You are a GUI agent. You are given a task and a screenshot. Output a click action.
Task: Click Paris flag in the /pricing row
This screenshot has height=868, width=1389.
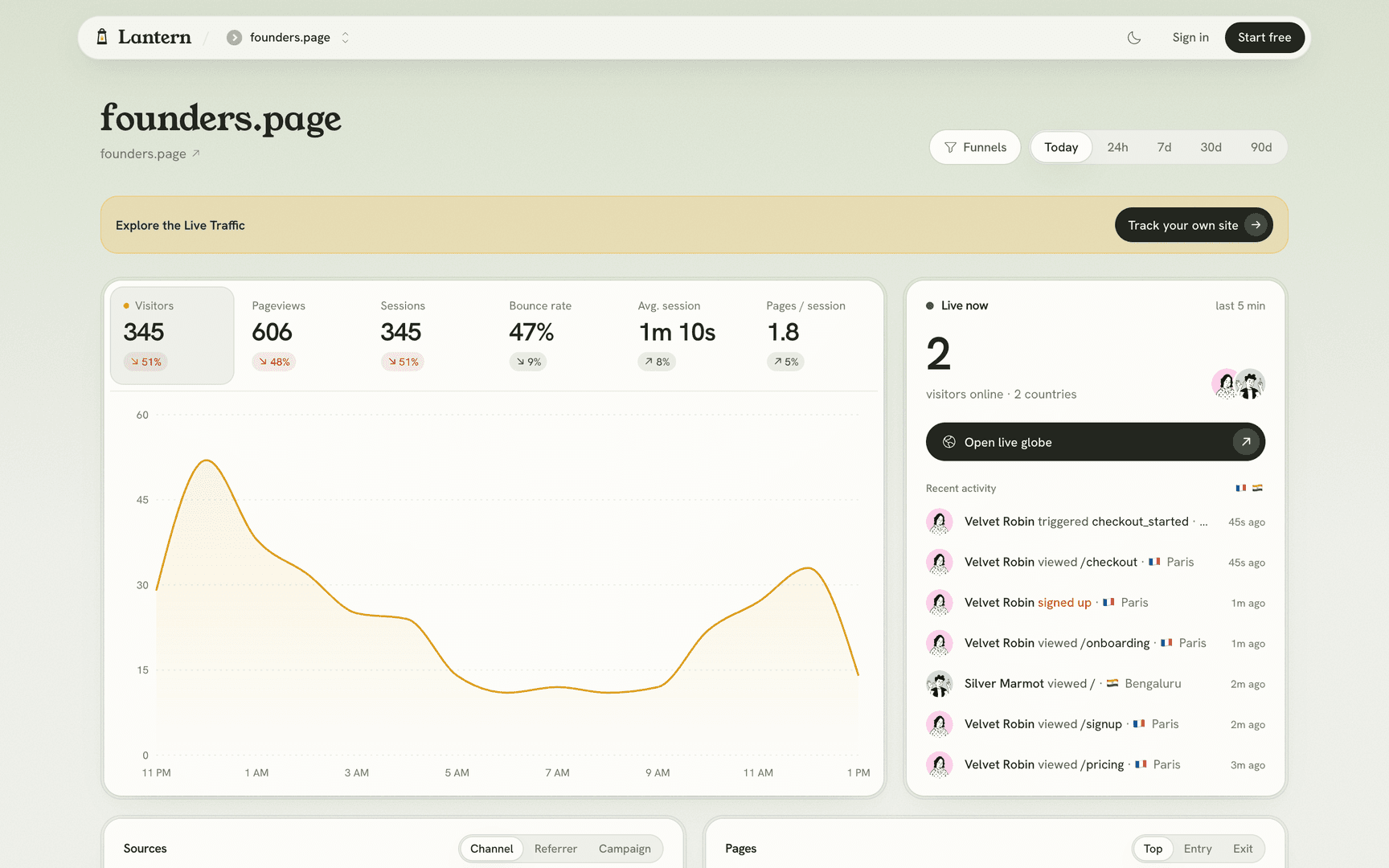1141,764
